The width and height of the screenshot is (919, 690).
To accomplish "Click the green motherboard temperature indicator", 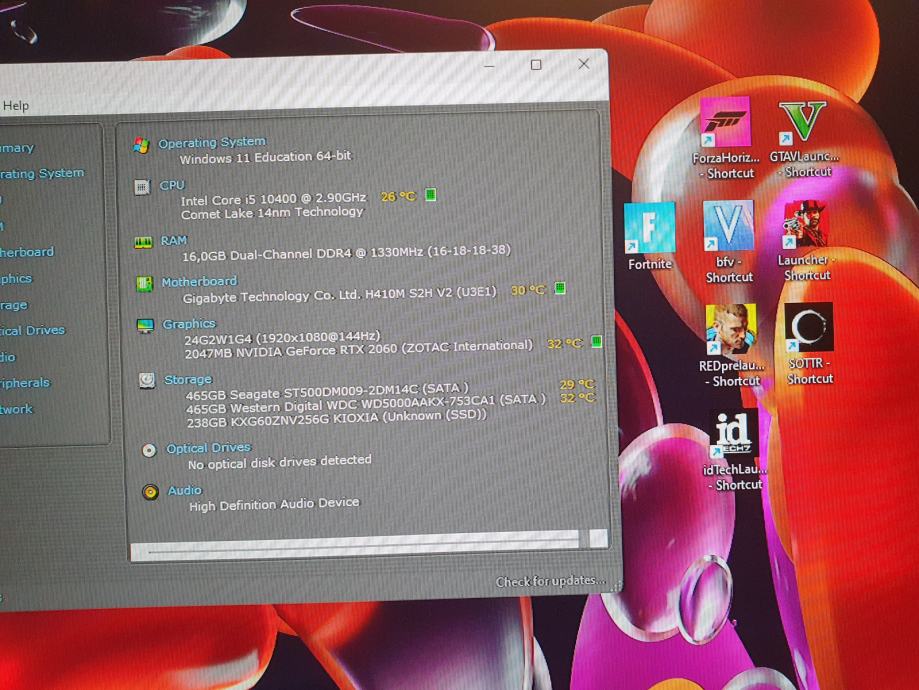I will (560, 288).
